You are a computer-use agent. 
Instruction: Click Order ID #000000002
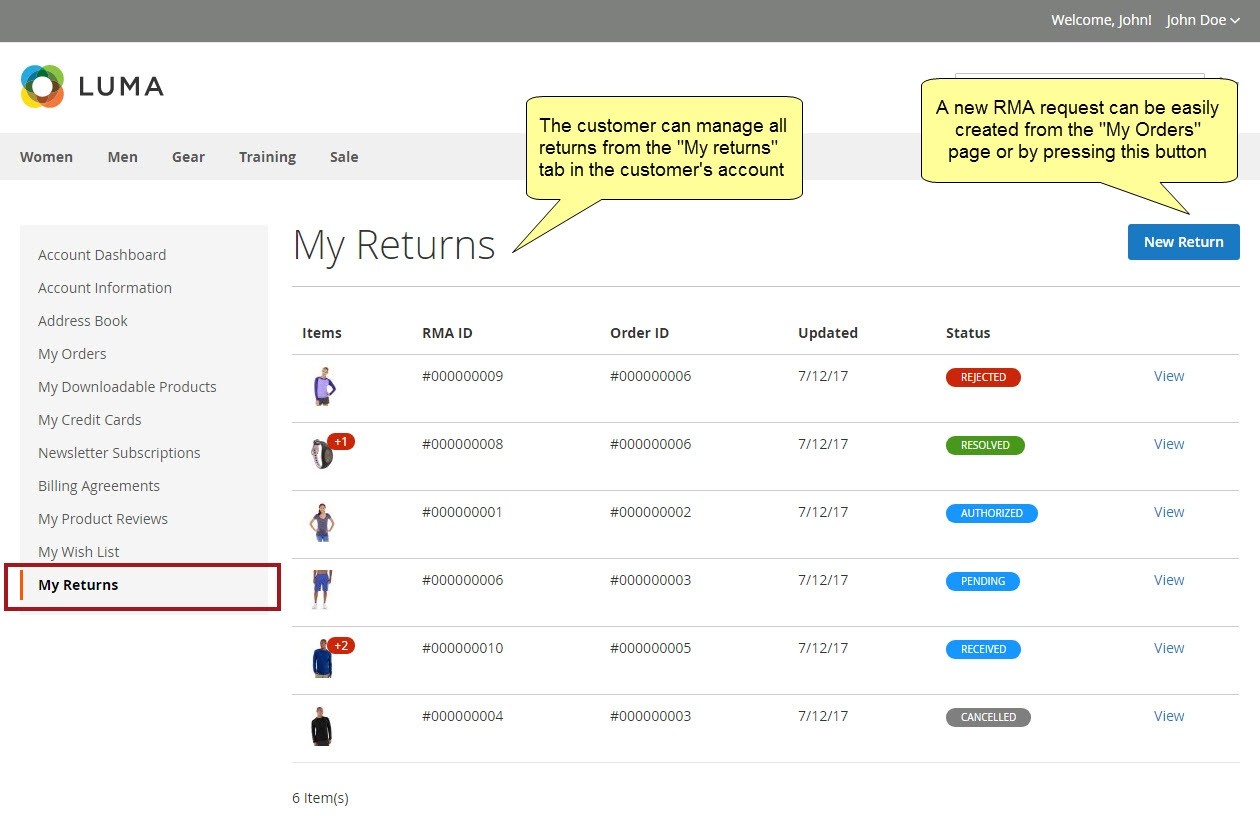[x=650, y=512]
